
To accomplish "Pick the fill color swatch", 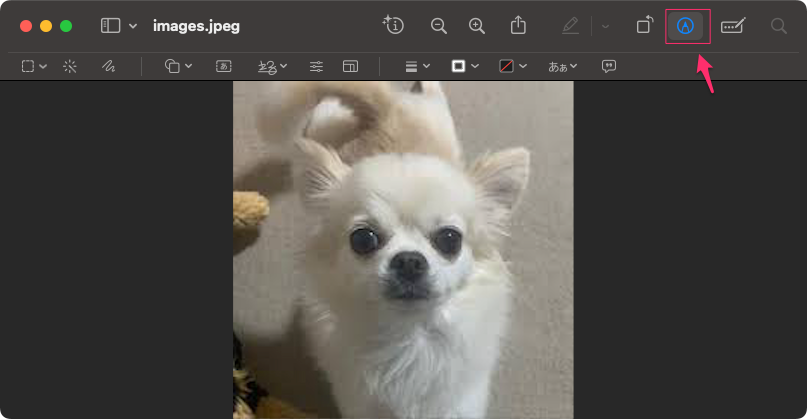I will pyautogui.click(x=506, y=66).
